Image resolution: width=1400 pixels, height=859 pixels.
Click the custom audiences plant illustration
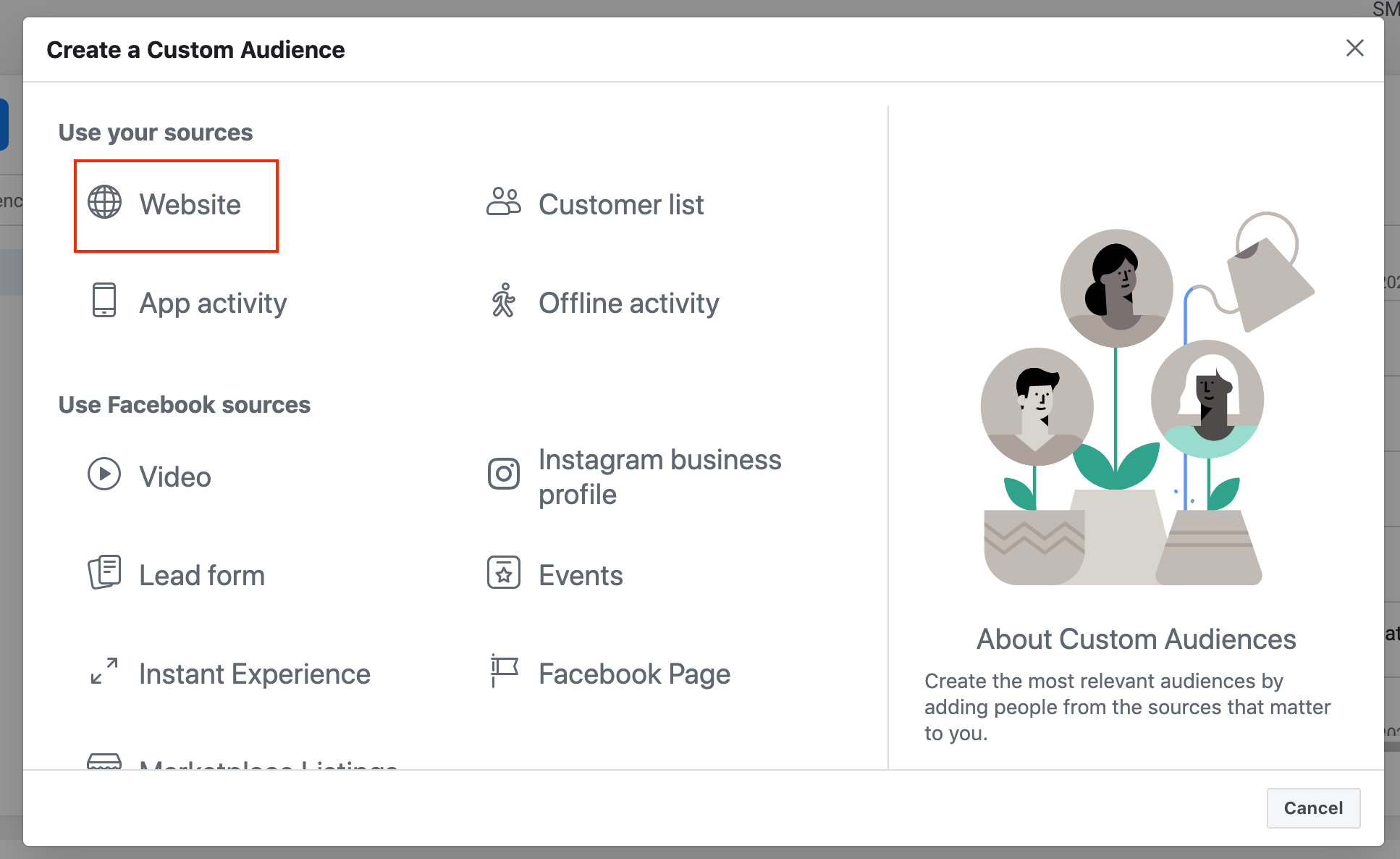click(1147, 398)
